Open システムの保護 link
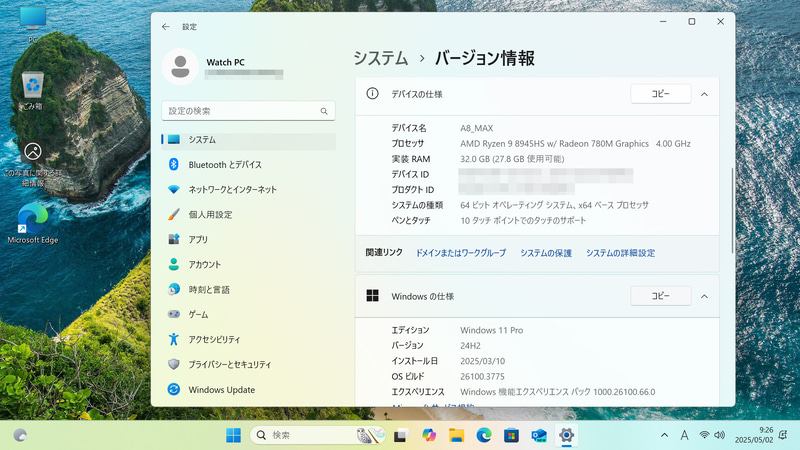The width and height of the screenshot is (800, 450). (545, 253)
